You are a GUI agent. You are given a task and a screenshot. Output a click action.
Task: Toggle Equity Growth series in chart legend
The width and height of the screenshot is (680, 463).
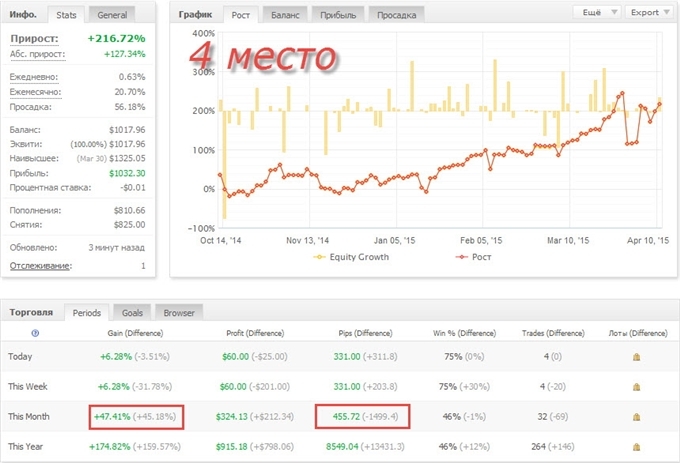point(352,257)
